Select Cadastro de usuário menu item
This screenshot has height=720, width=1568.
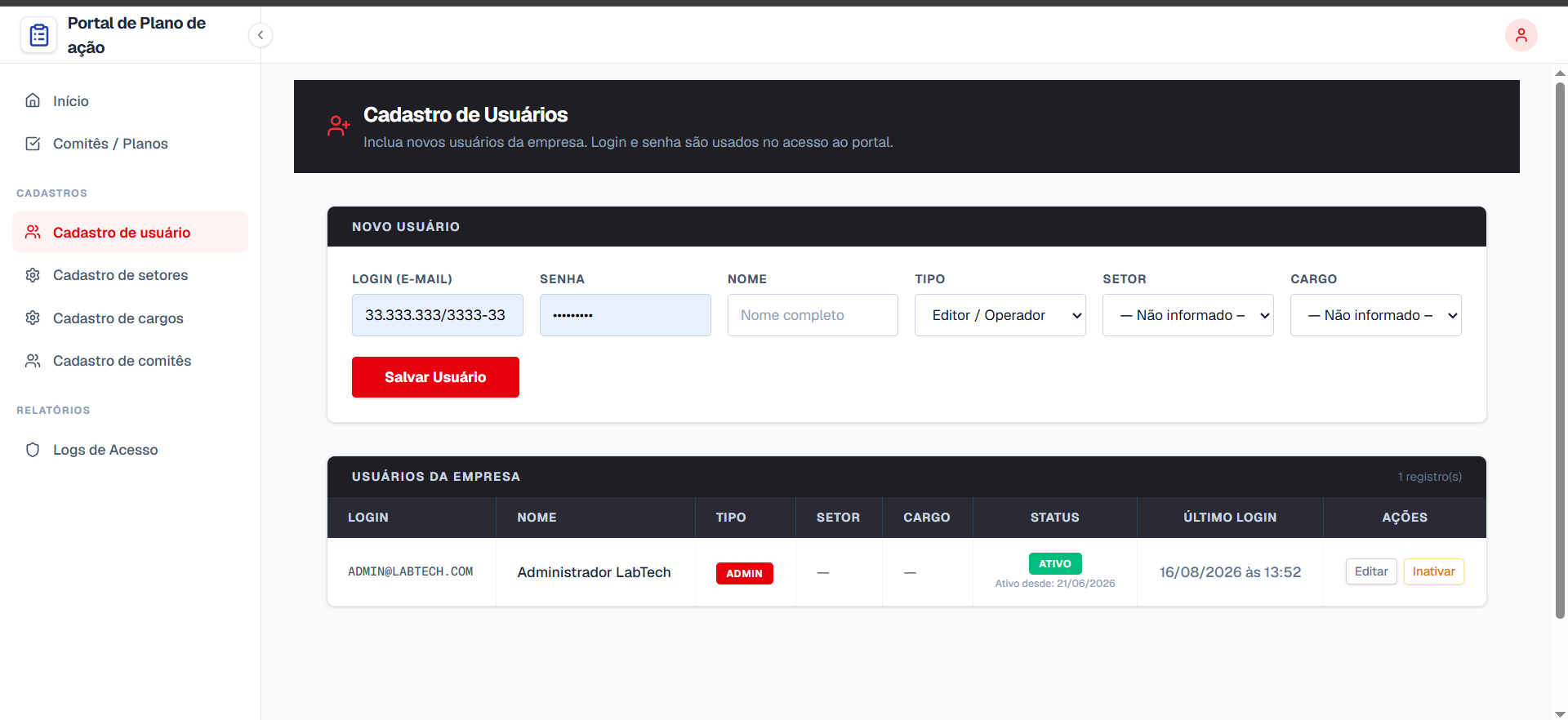click(x=130, y=232)
